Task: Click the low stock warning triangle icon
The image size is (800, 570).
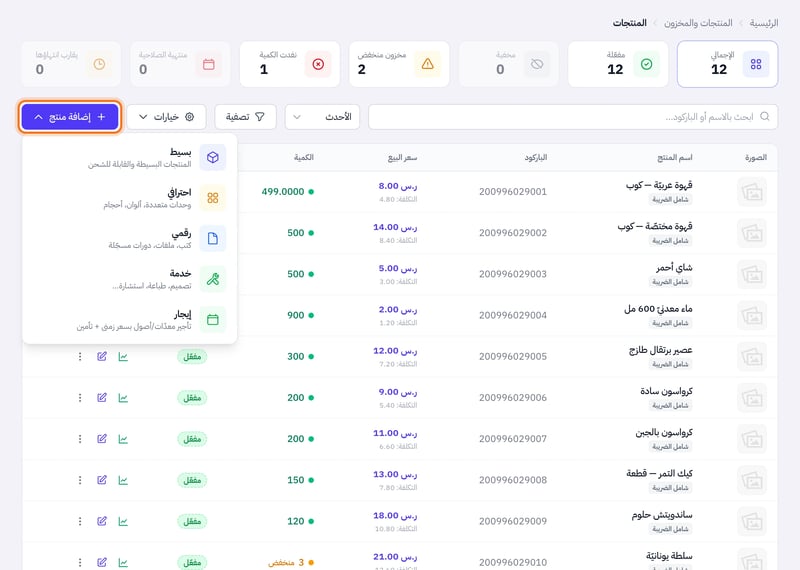Action: coord(428,64)
